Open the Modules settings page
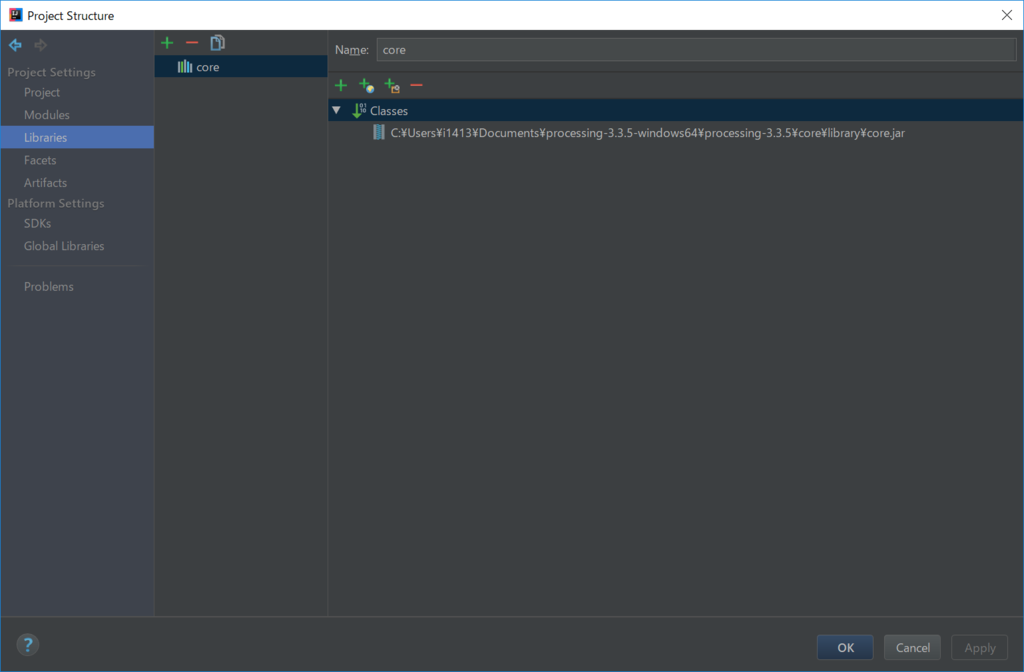The width and height of the screenshot is (1024, 672). [x=46, y=115]
